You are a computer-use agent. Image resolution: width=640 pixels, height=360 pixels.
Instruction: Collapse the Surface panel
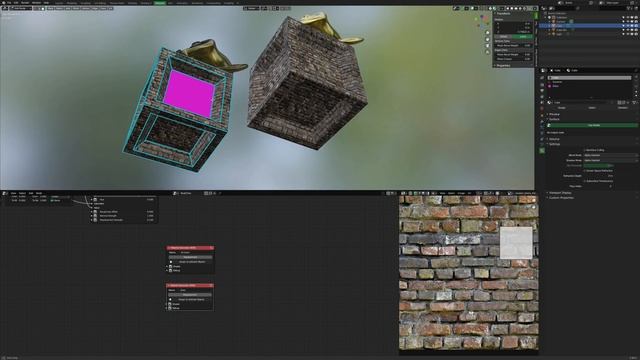click(x=555, y=119)
